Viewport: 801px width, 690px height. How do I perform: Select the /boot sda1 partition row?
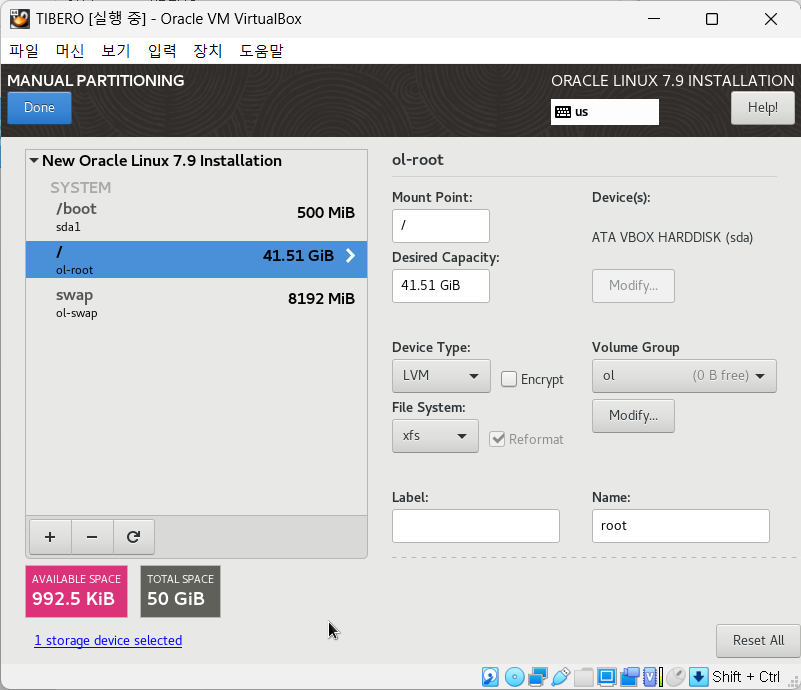(x=197, y=217)
